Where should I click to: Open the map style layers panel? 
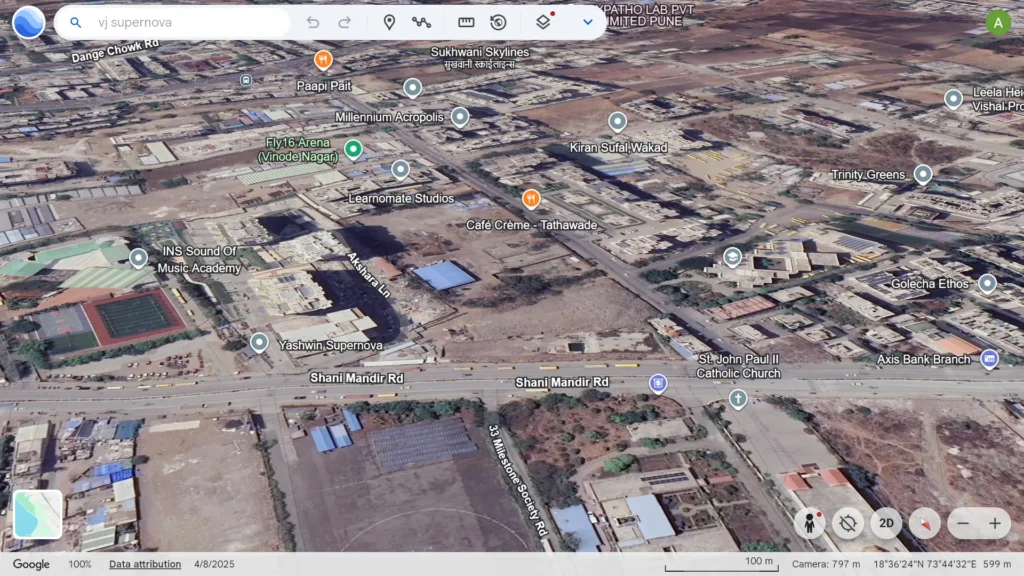pos(541,22)
